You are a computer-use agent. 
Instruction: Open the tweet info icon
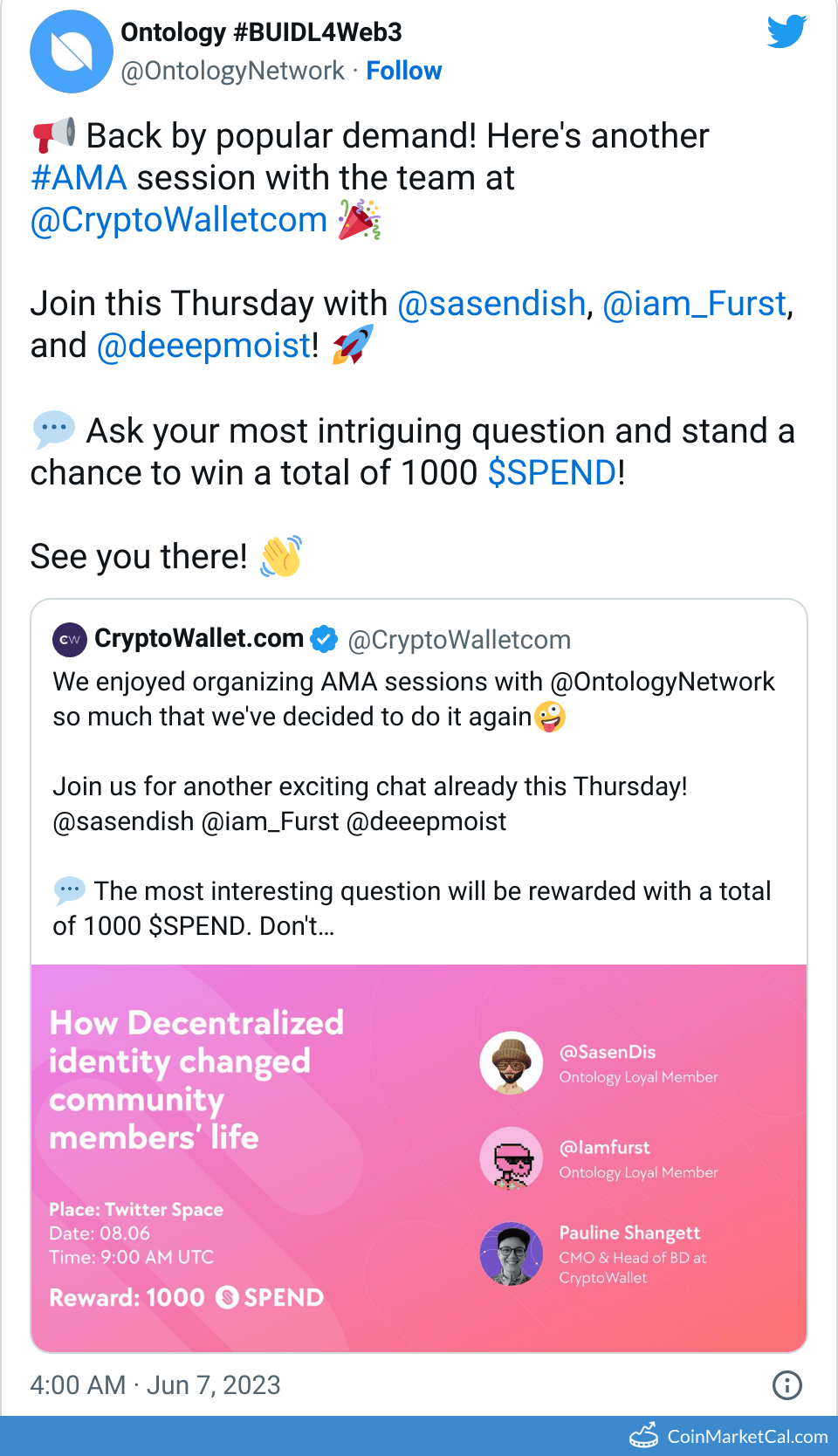pyautogui.click(x=787, y=1384)
